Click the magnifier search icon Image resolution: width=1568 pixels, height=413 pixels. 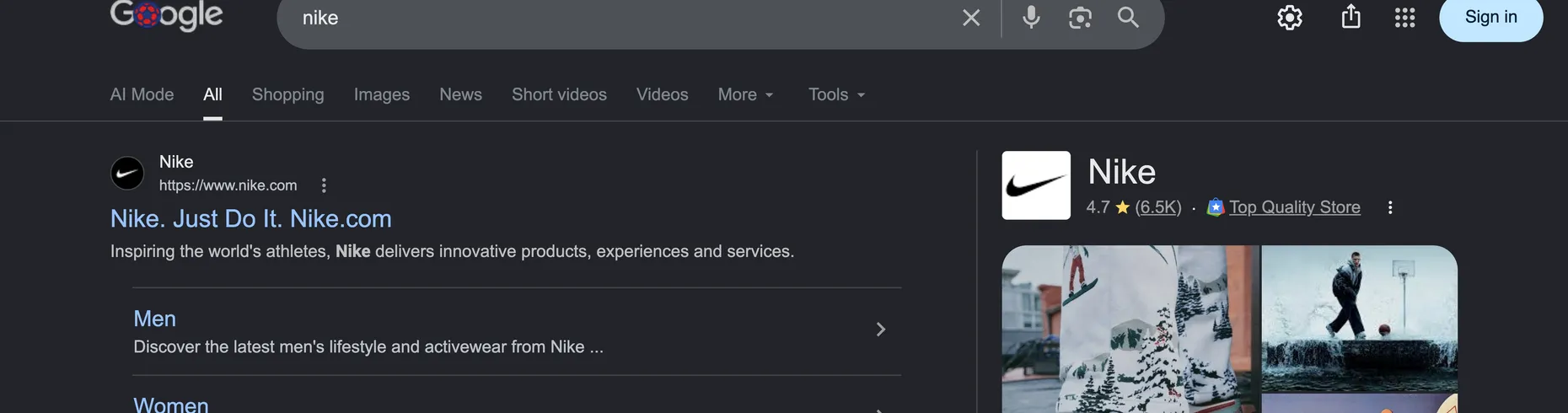1128,17
